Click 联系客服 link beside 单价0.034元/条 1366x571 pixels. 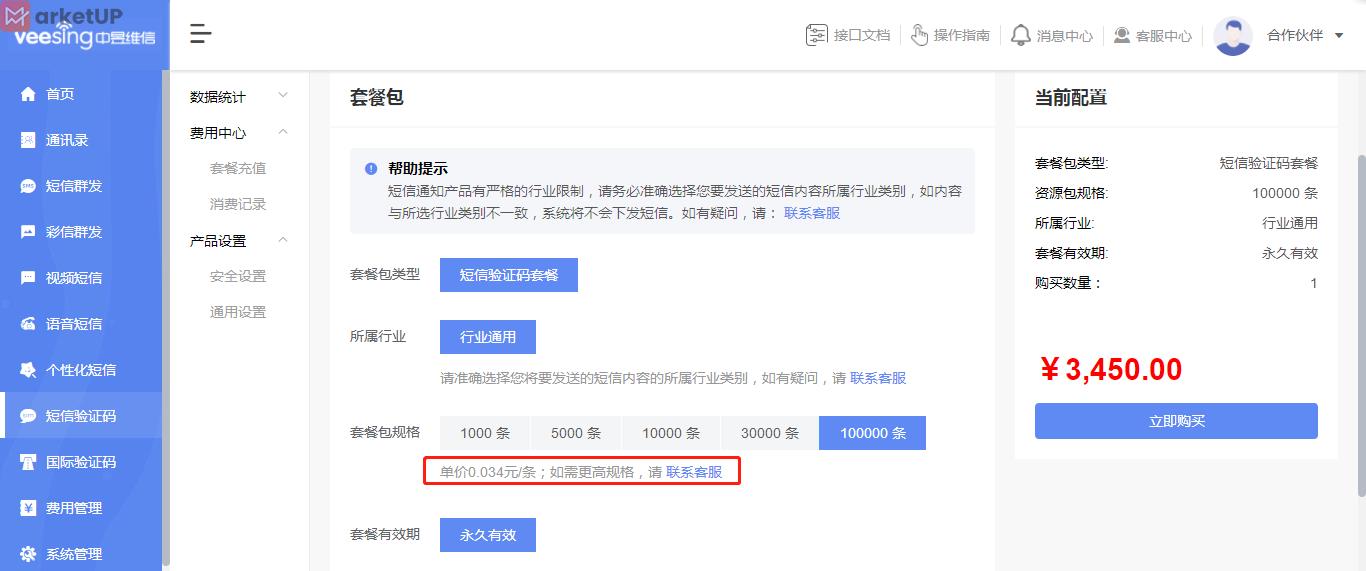click(694, 472)
